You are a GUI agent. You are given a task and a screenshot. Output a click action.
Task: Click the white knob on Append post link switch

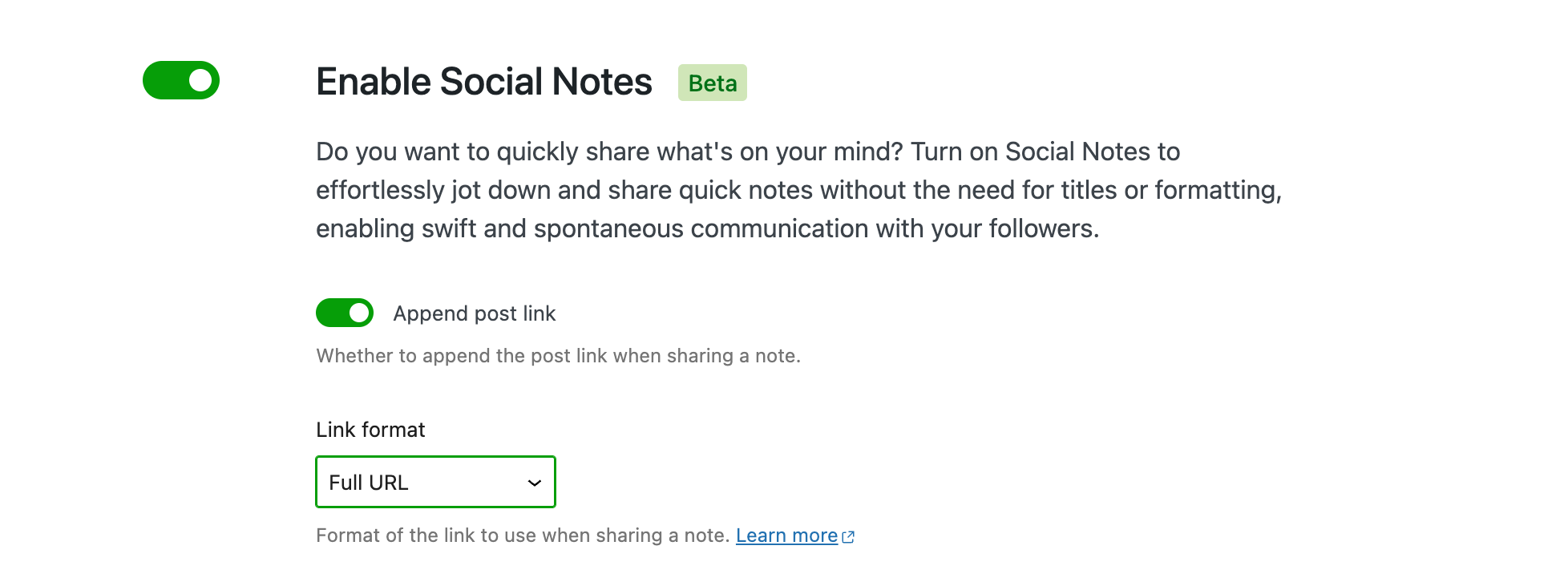[359, 313]
